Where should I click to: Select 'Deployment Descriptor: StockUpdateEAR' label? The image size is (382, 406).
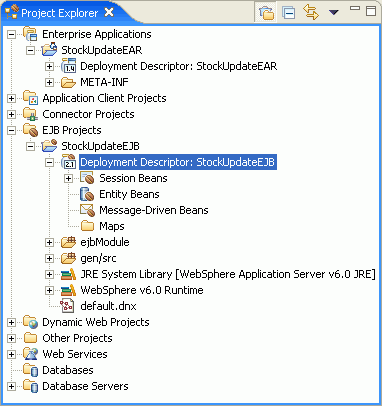click(179, 66)
